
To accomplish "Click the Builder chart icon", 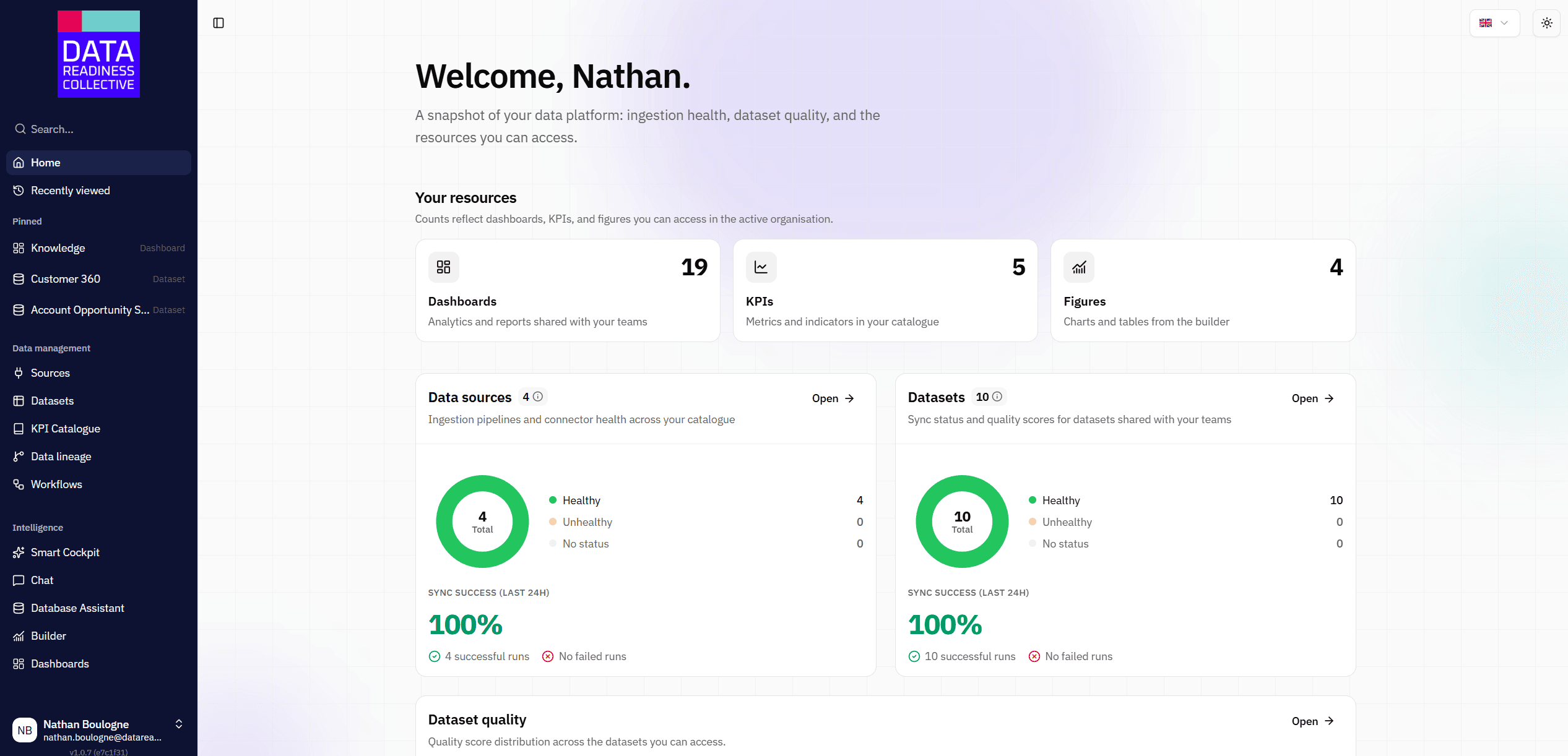I will (19, 636).
